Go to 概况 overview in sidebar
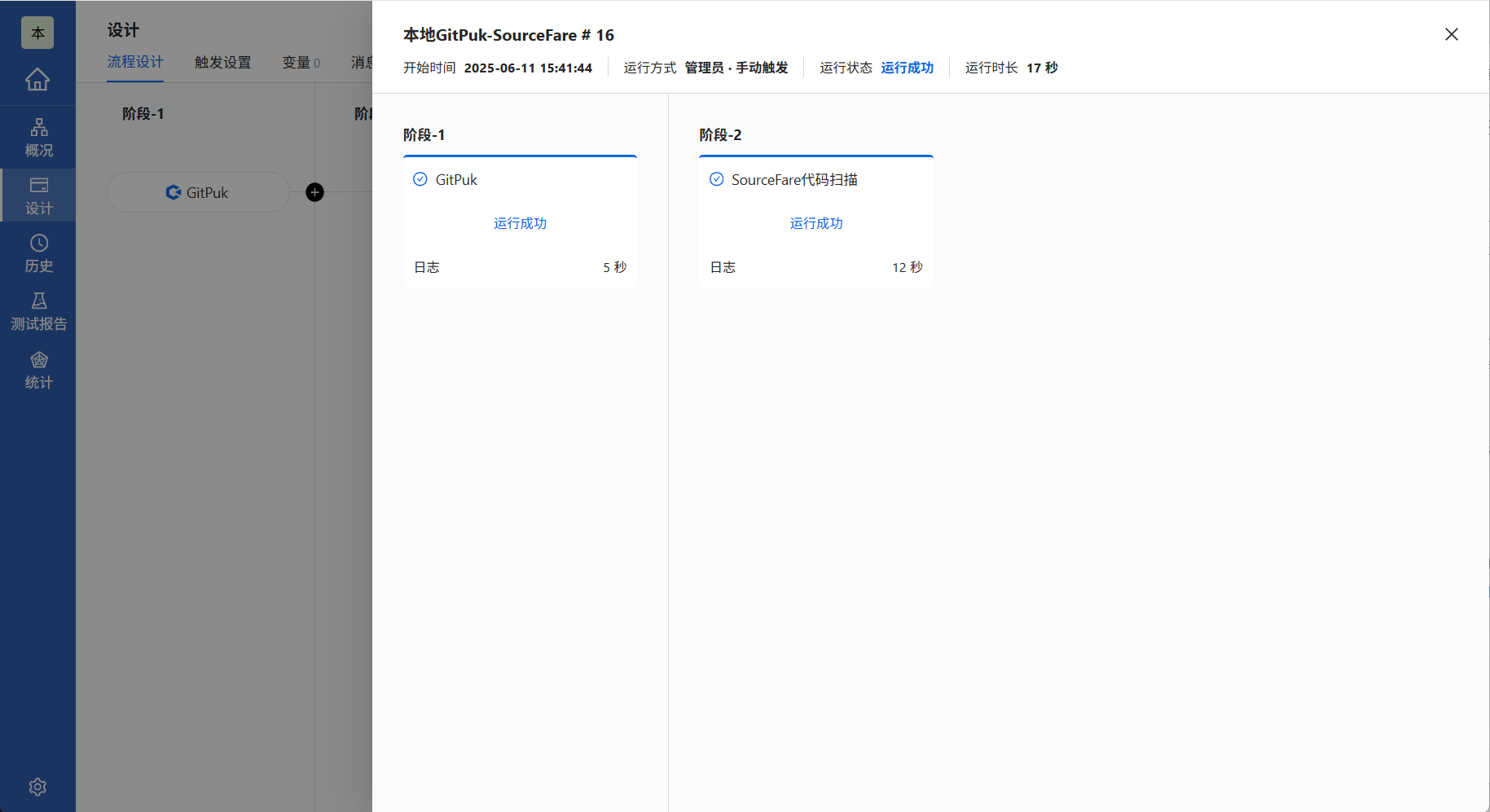This screenshot has height=812, width=1490. 38,138
